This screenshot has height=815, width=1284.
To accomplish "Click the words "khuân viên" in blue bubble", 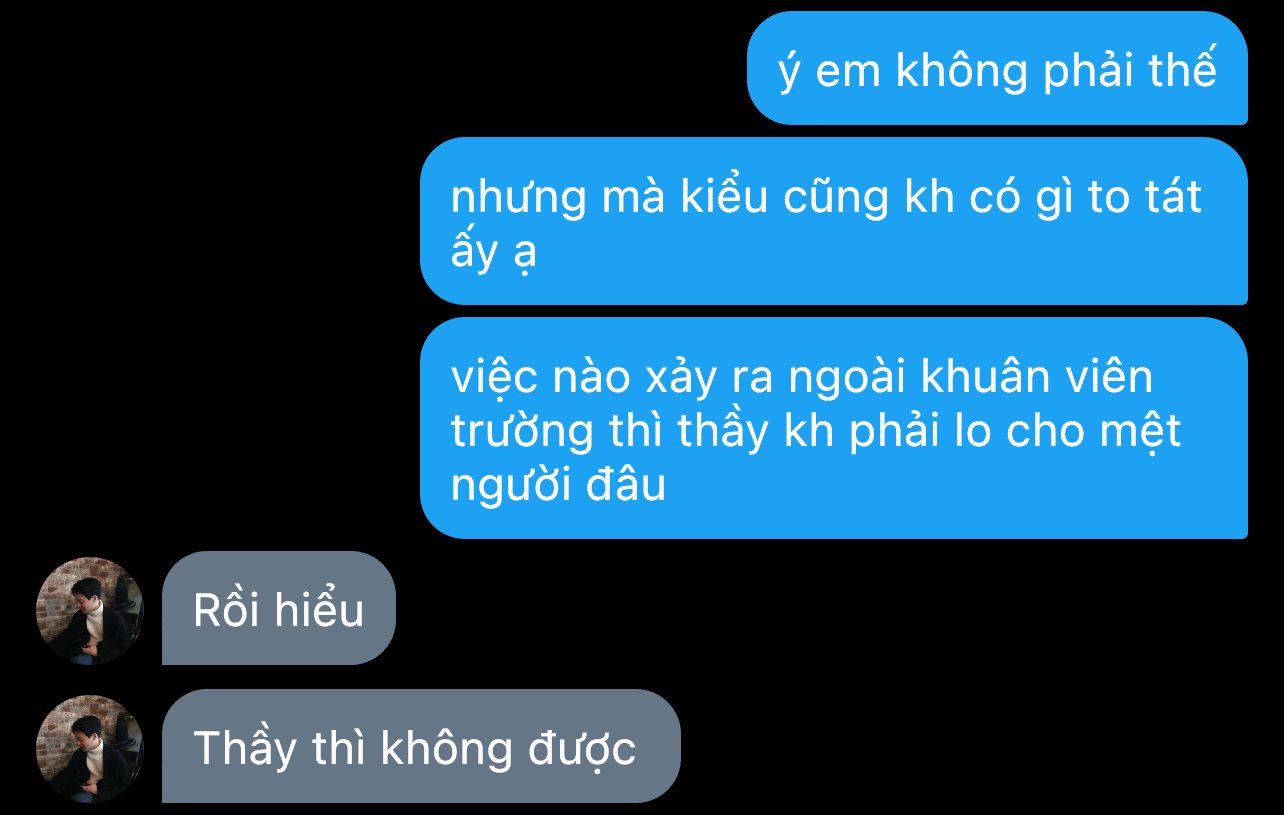I will pyautogui.click(x=1036, y=377).
